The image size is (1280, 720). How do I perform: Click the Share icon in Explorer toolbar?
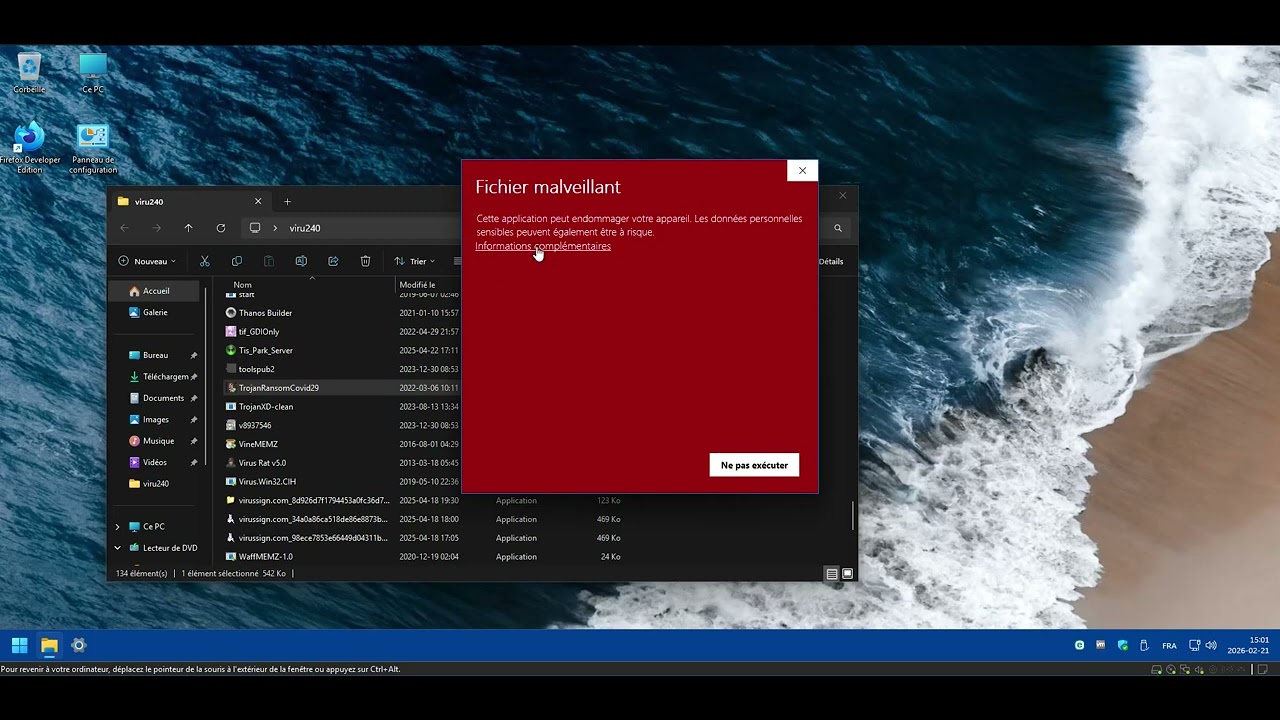pos(333,261)
